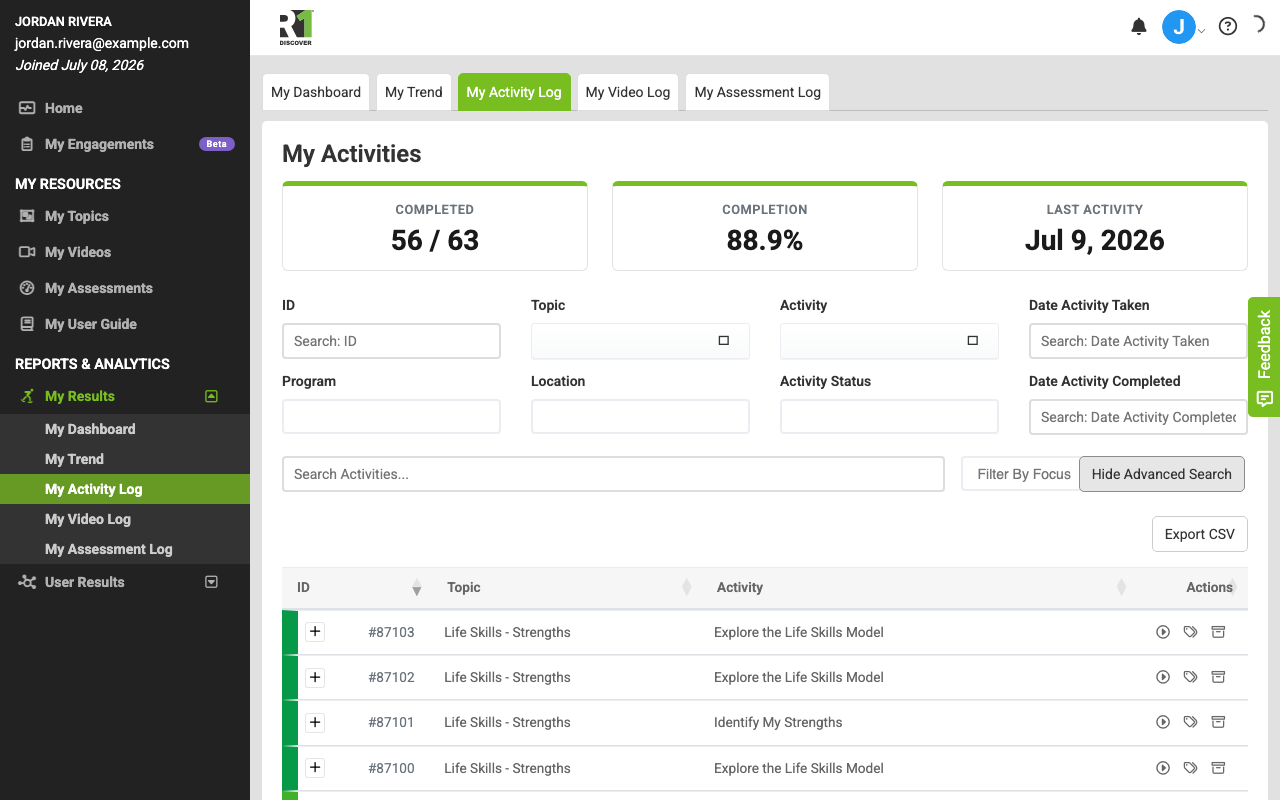Switch to the My Assessment Log tab

point(758,92)
